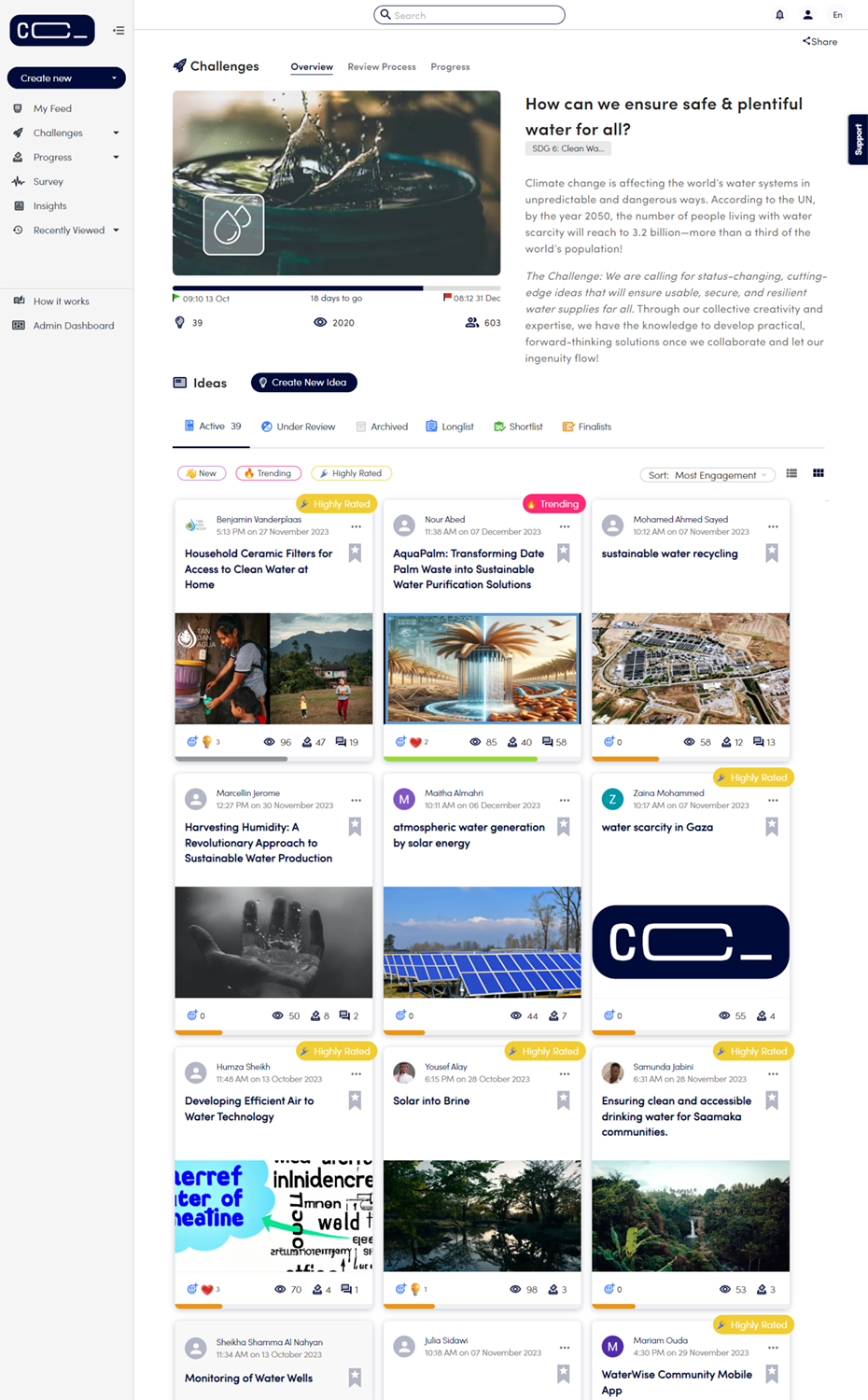Select the Shortlist ideas tab
This screenshot has width=868, height=1400.
[x=518, y=427]
